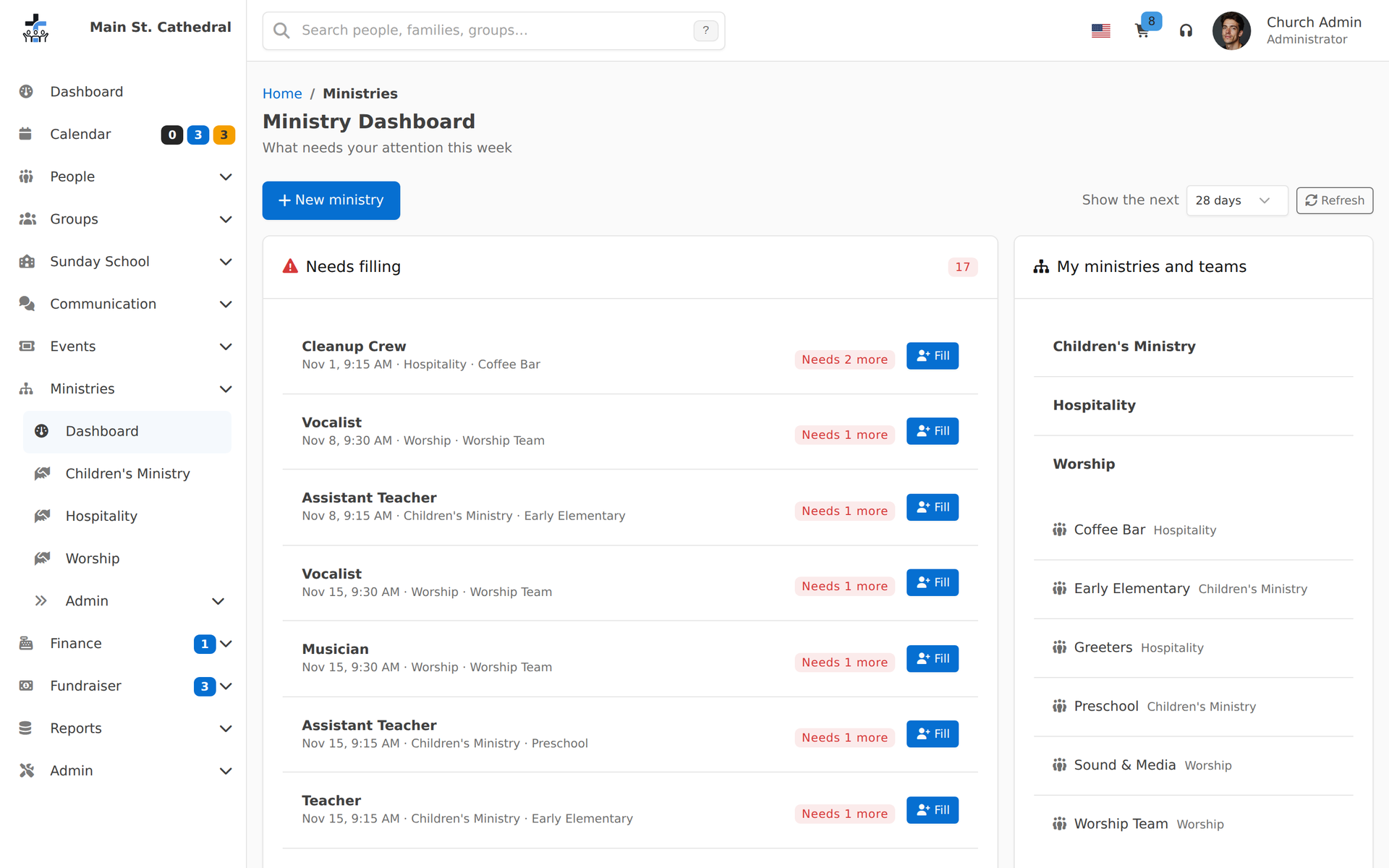The height and width of the screenshot is (868, 1389).
Task: Expand the Ministries Admin submenu
Action: tap(127, 601)
